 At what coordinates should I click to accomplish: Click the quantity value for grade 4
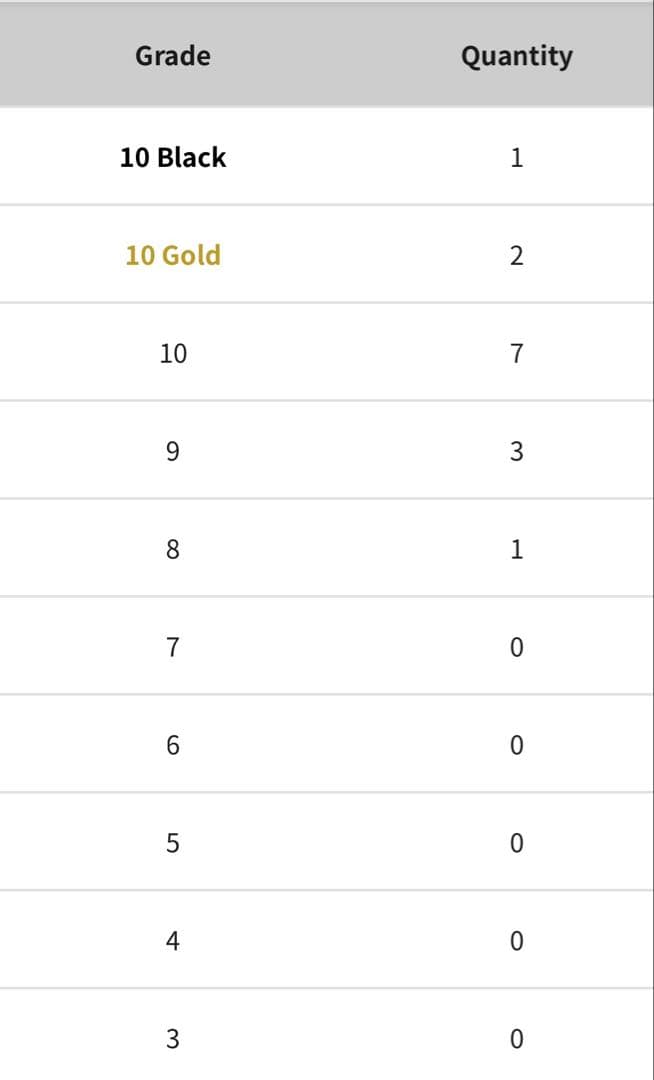click(516, 941)
